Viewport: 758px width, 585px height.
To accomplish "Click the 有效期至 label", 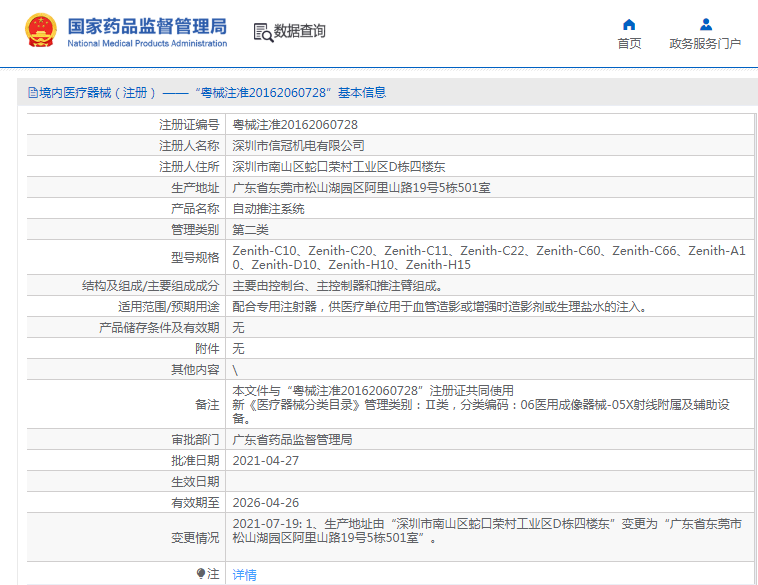I will [x=195, y=503].
